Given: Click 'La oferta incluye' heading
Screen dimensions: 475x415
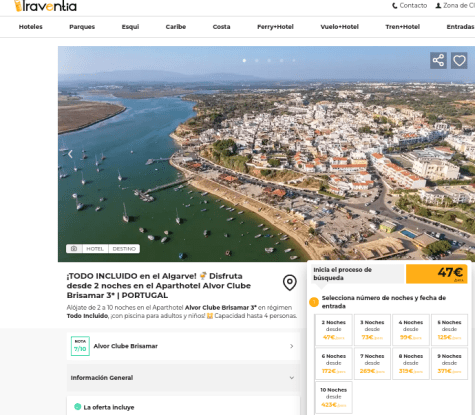Looking at the screenshot, I should point(109,407).
